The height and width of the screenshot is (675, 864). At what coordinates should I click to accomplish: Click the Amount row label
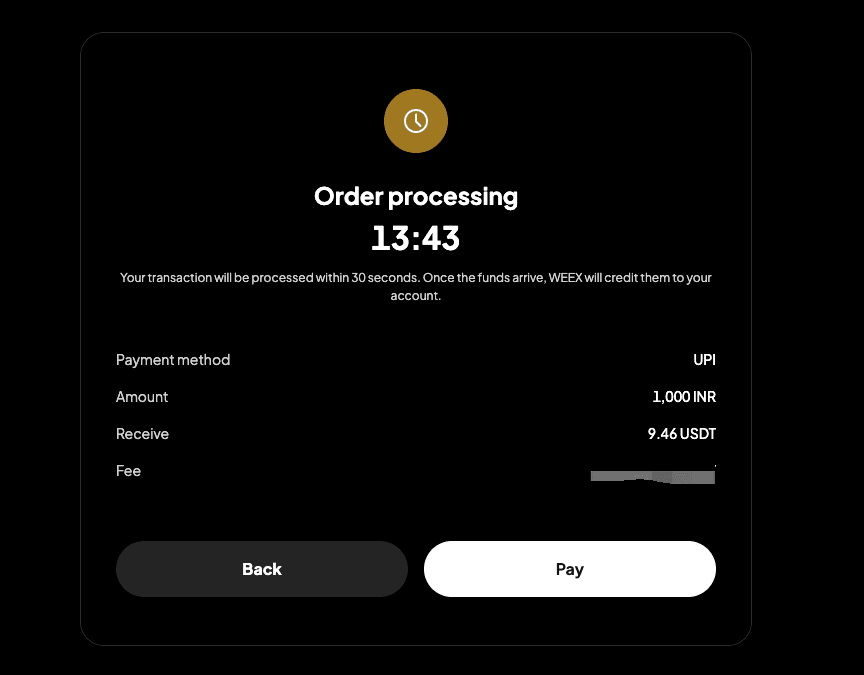142,397
